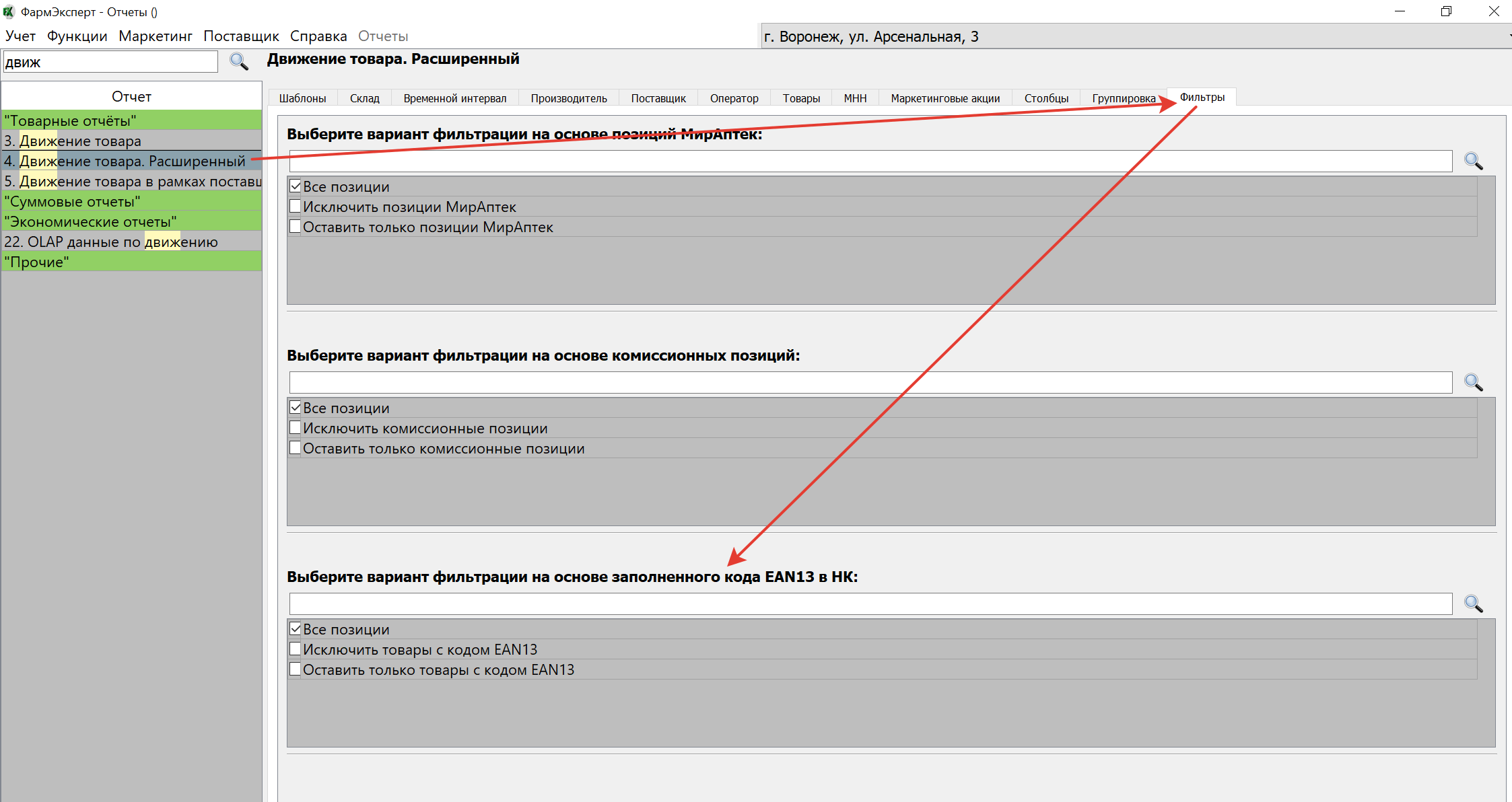Click magnifier next to EAN13 filter field
Viewport: 1512px width, 802px height.
[x=1473, y=604]
